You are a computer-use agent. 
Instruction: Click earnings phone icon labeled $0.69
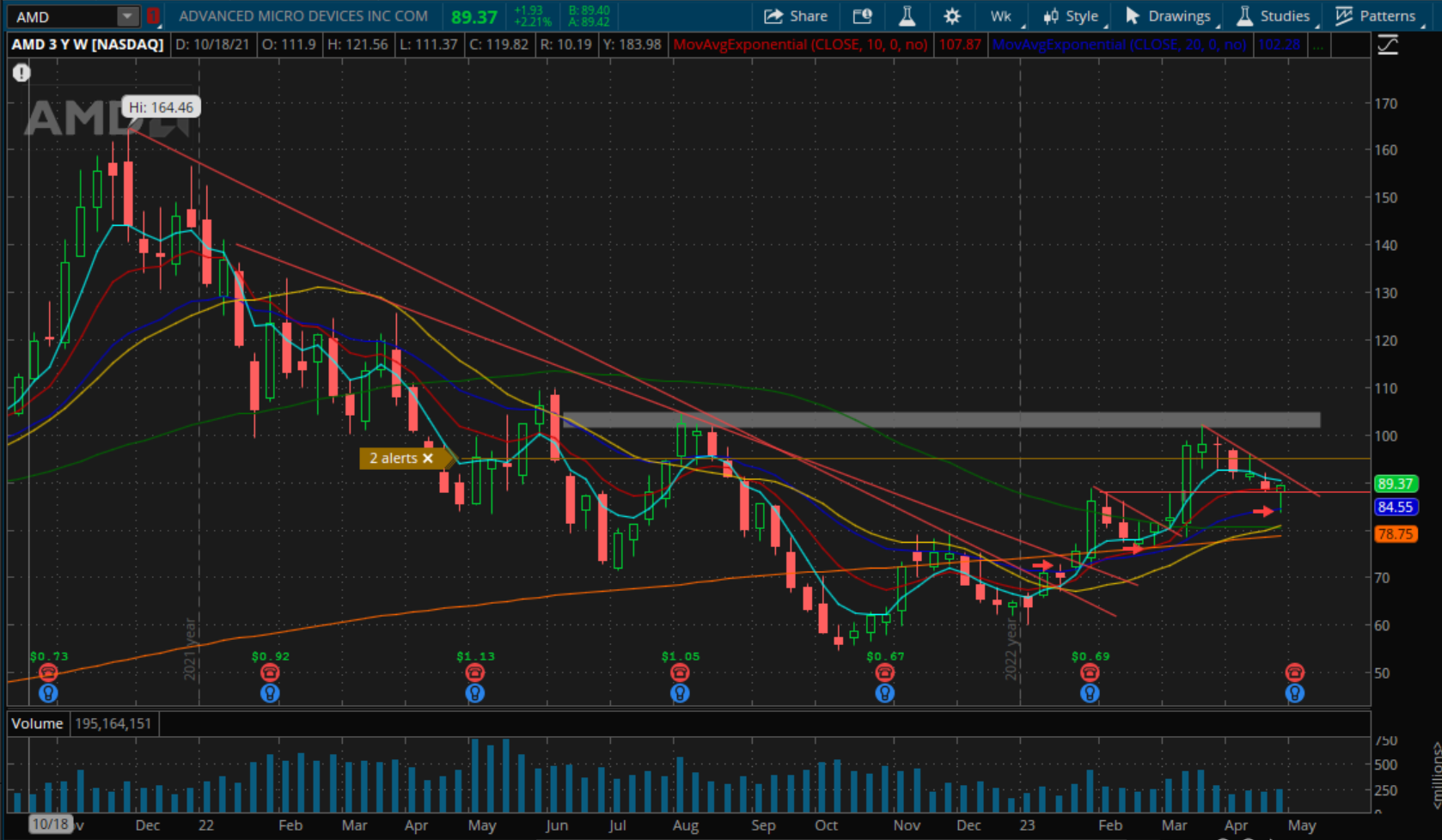click(x=1090, y=673)
